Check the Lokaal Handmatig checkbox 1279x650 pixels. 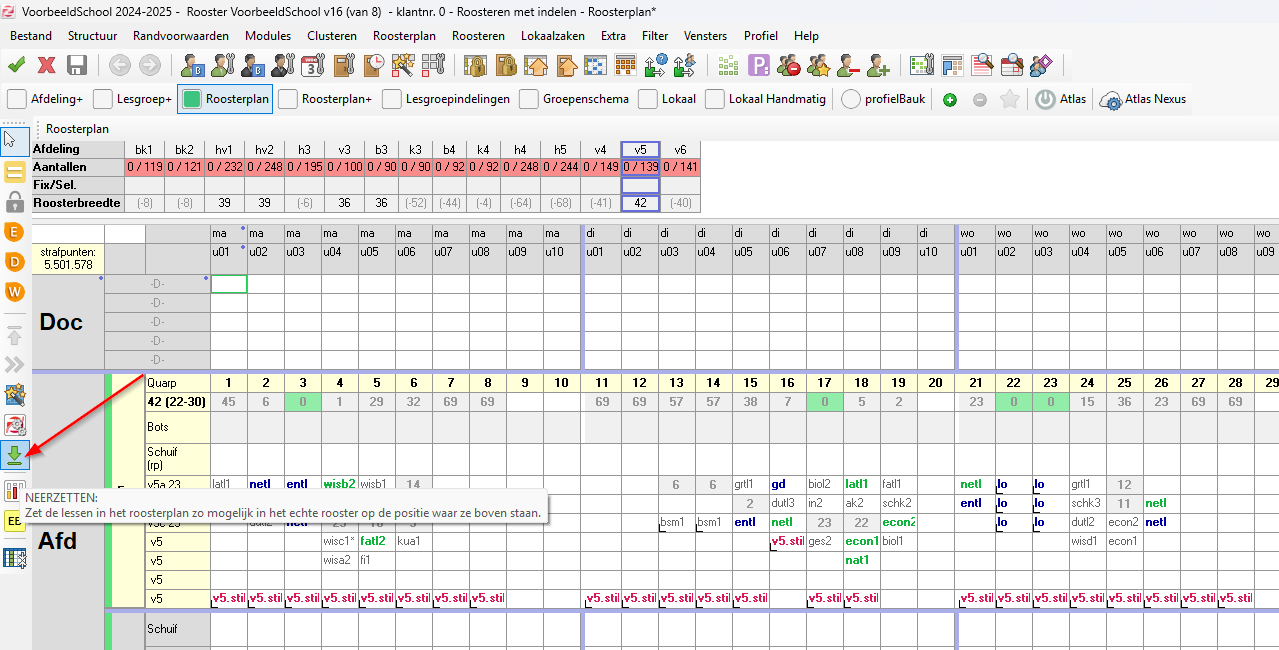coord(715,99)
